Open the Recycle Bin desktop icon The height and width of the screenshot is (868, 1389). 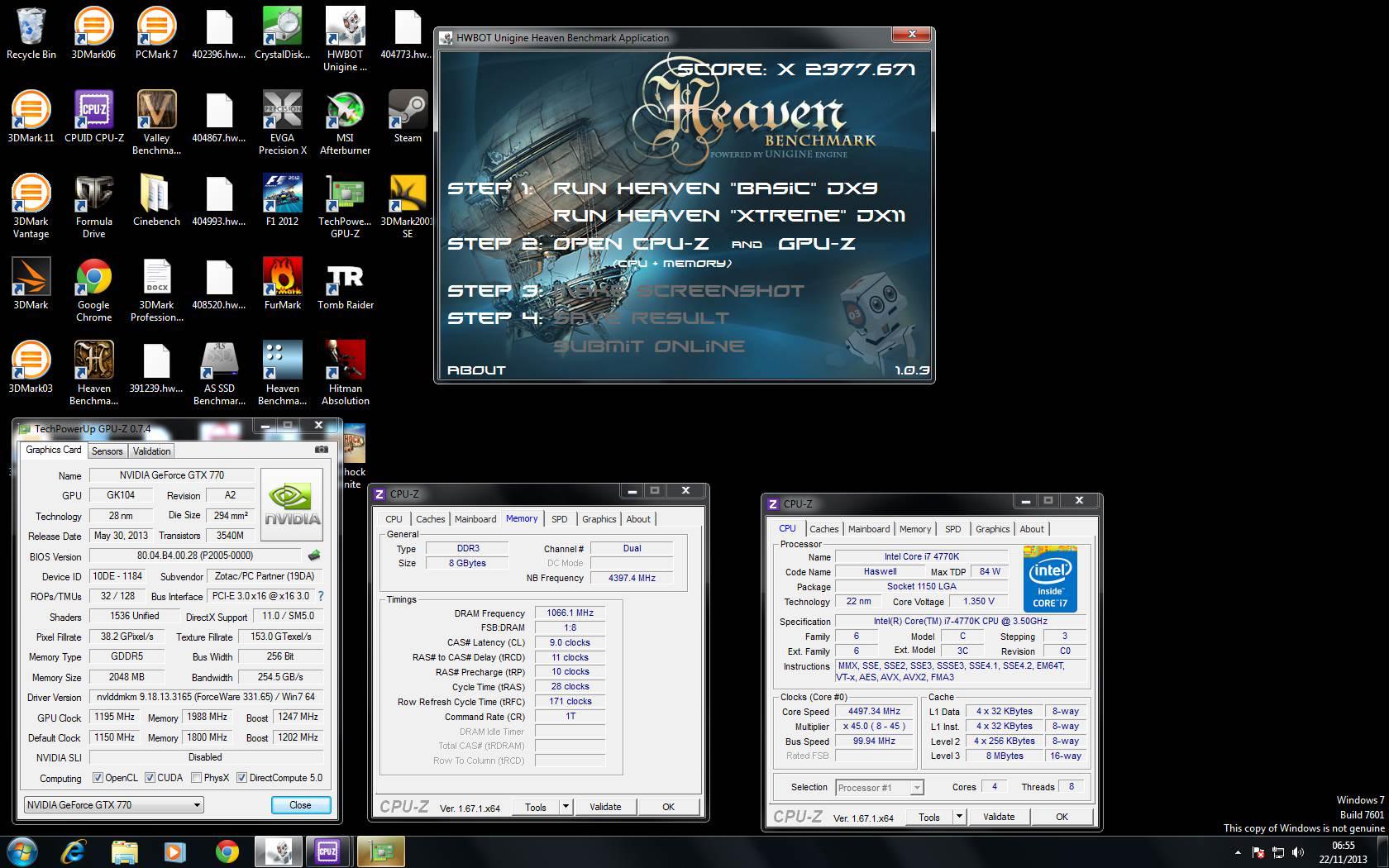click(31, 34)
